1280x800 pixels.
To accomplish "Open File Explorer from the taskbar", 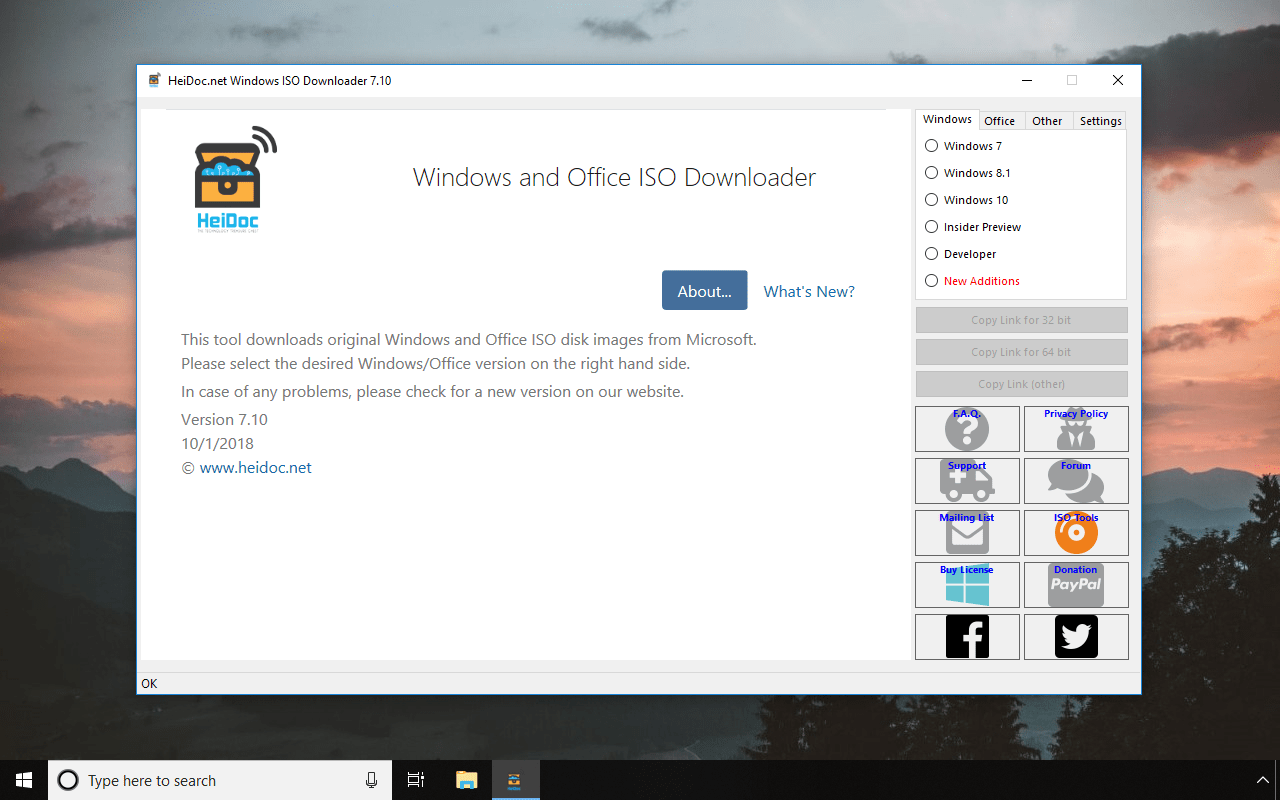I will tap(466, 780).
